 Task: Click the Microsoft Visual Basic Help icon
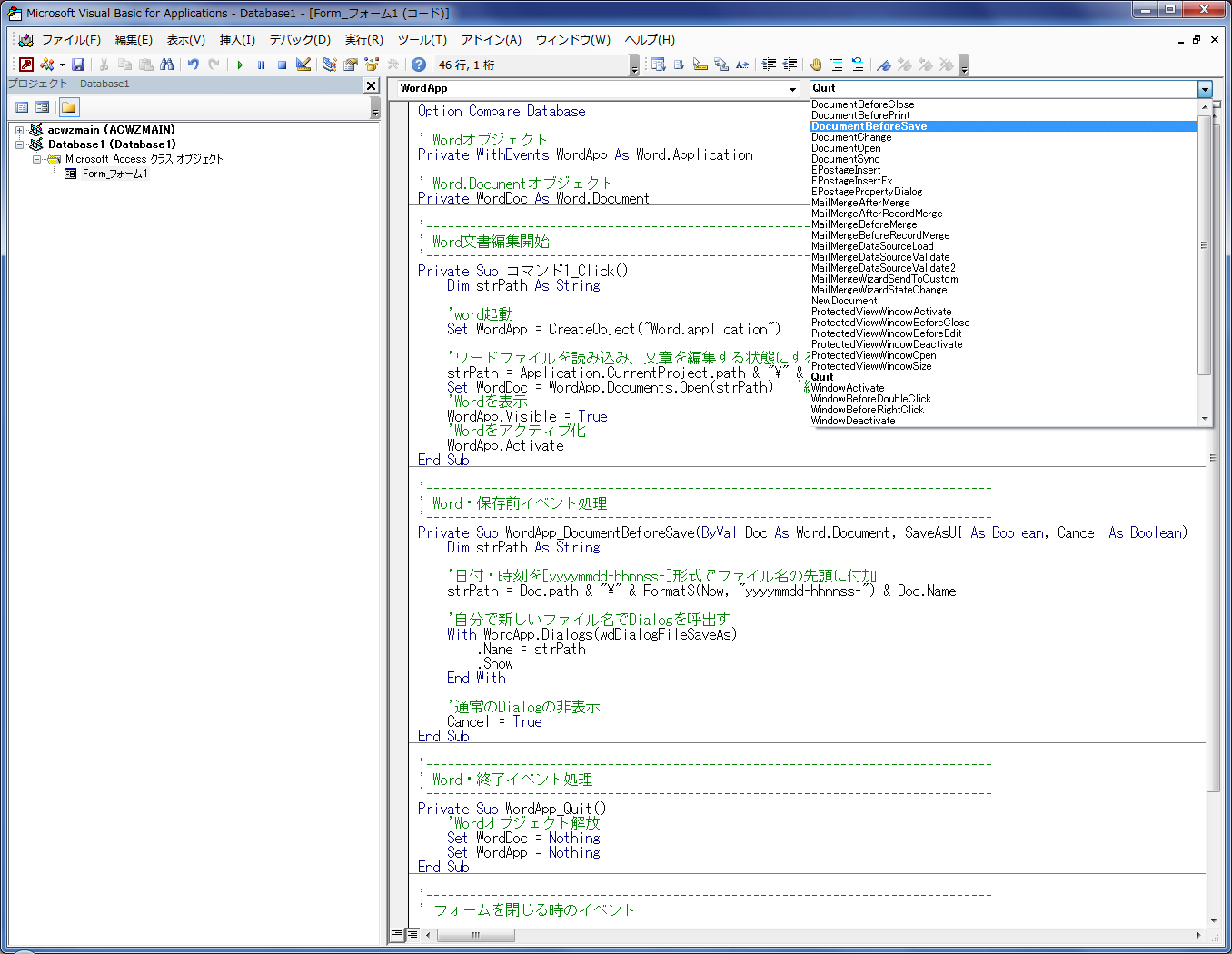coord(418,65)
